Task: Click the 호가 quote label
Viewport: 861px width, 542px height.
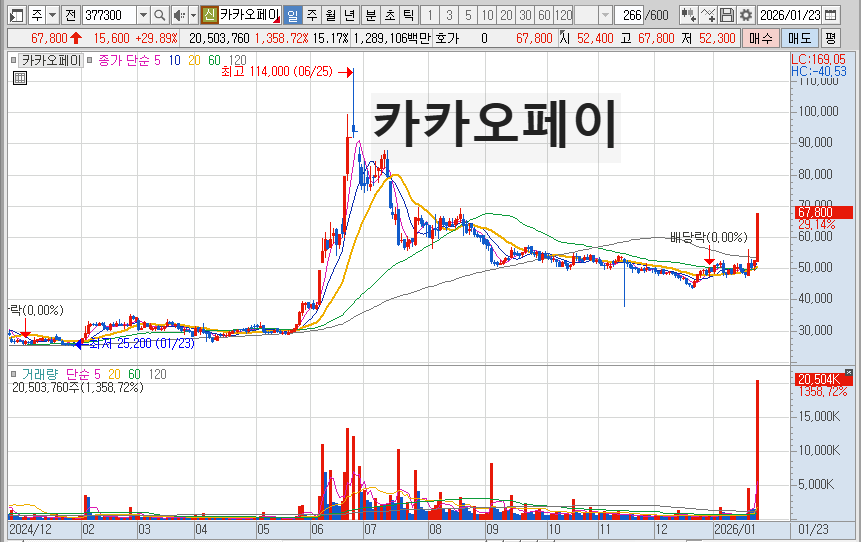Action: (x=446, y=38)
